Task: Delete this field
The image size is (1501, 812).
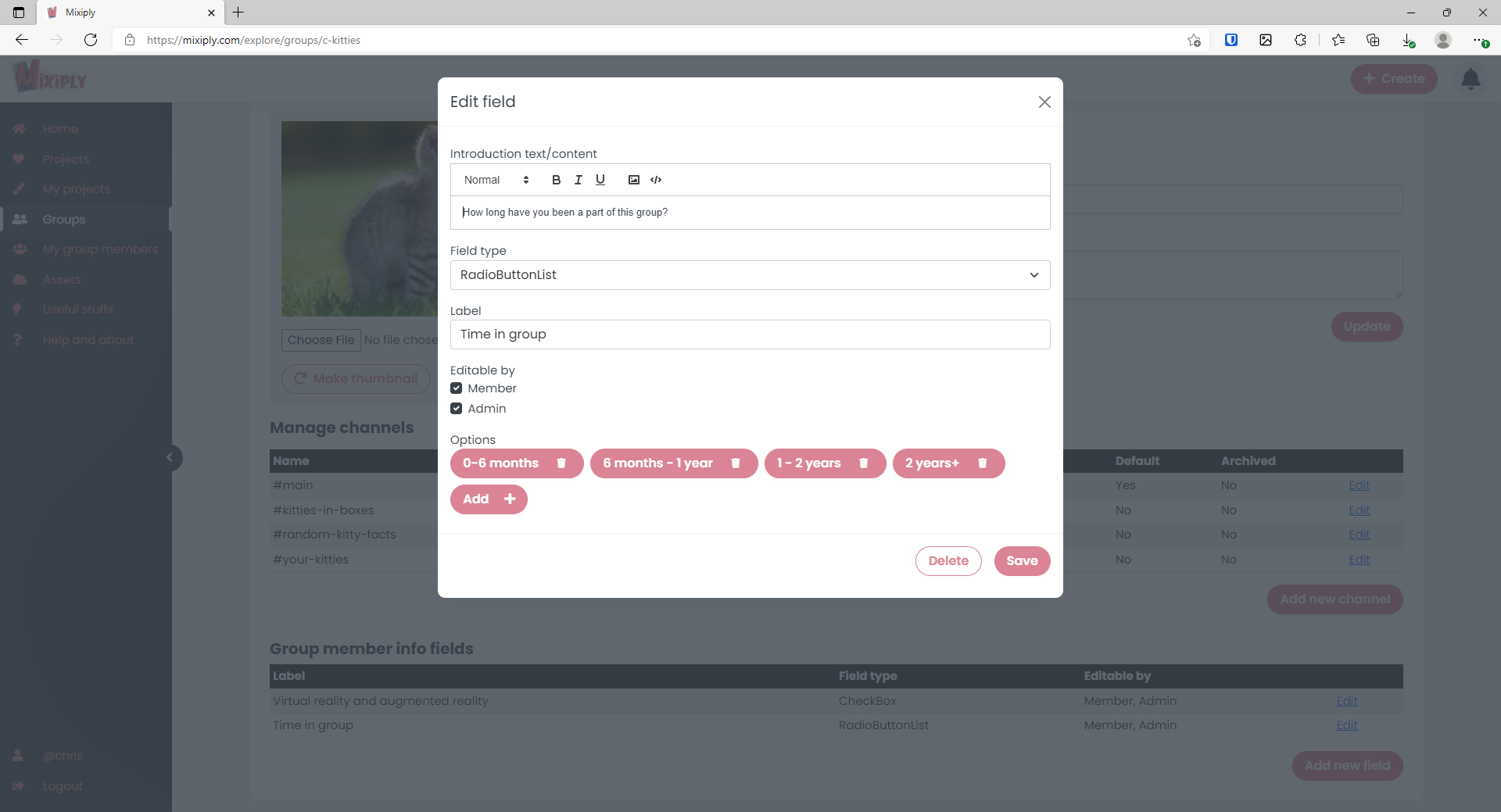Action: click(948, 561)
